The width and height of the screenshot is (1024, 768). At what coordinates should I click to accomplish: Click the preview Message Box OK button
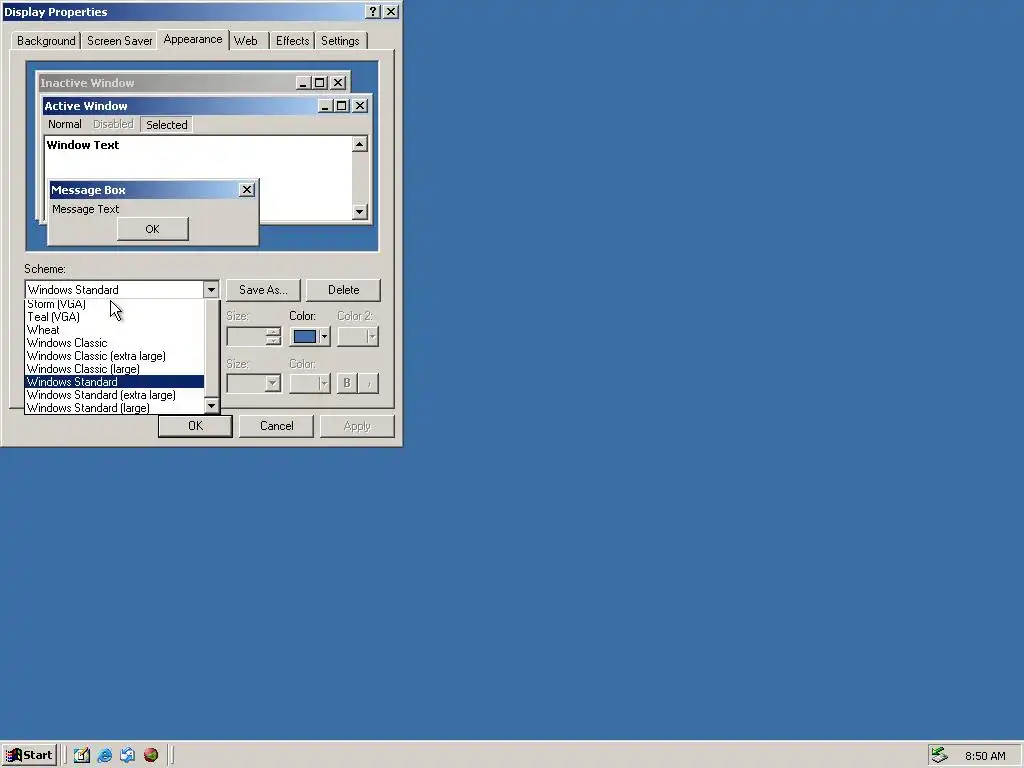(152, 229)
